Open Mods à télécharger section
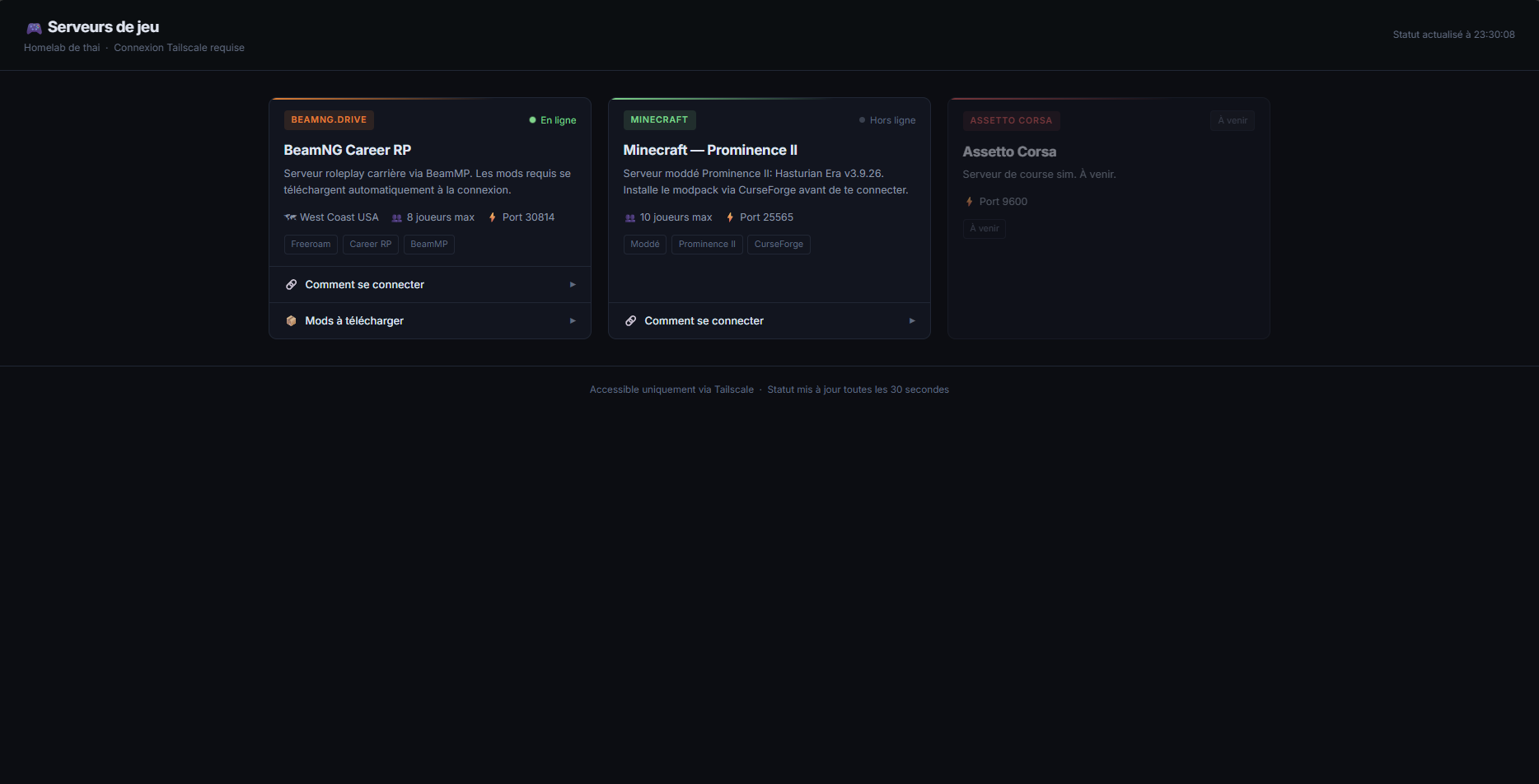 pos(430,321)
